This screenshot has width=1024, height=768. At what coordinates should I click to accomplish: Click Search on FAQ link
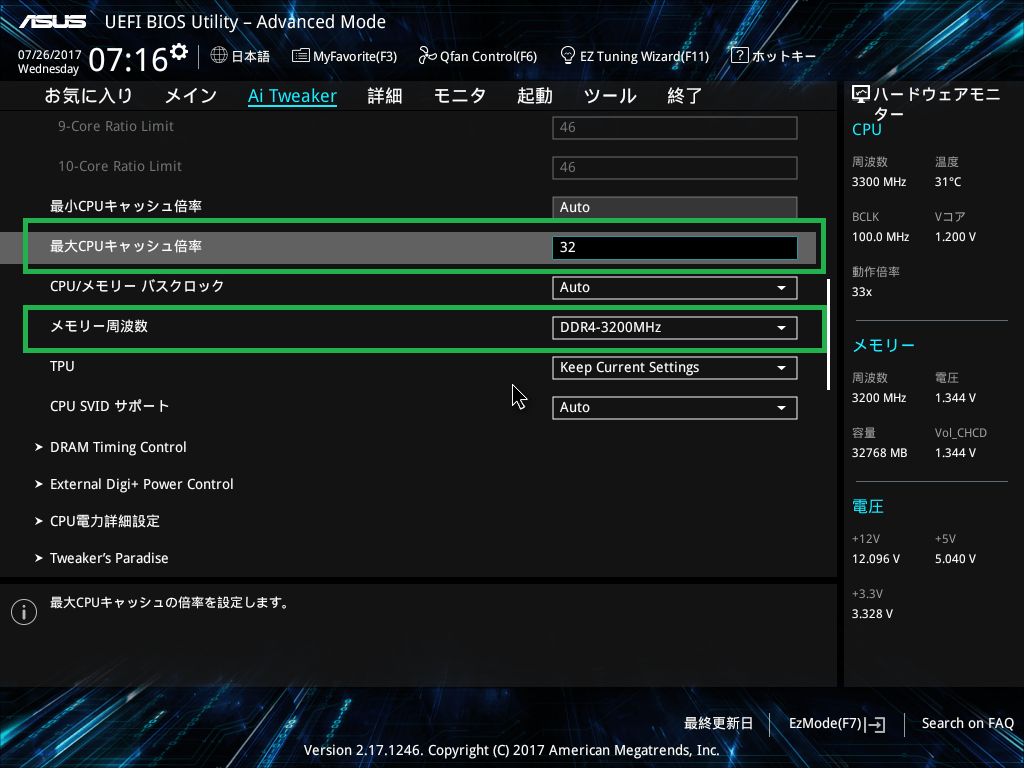(x=968, y=724)
